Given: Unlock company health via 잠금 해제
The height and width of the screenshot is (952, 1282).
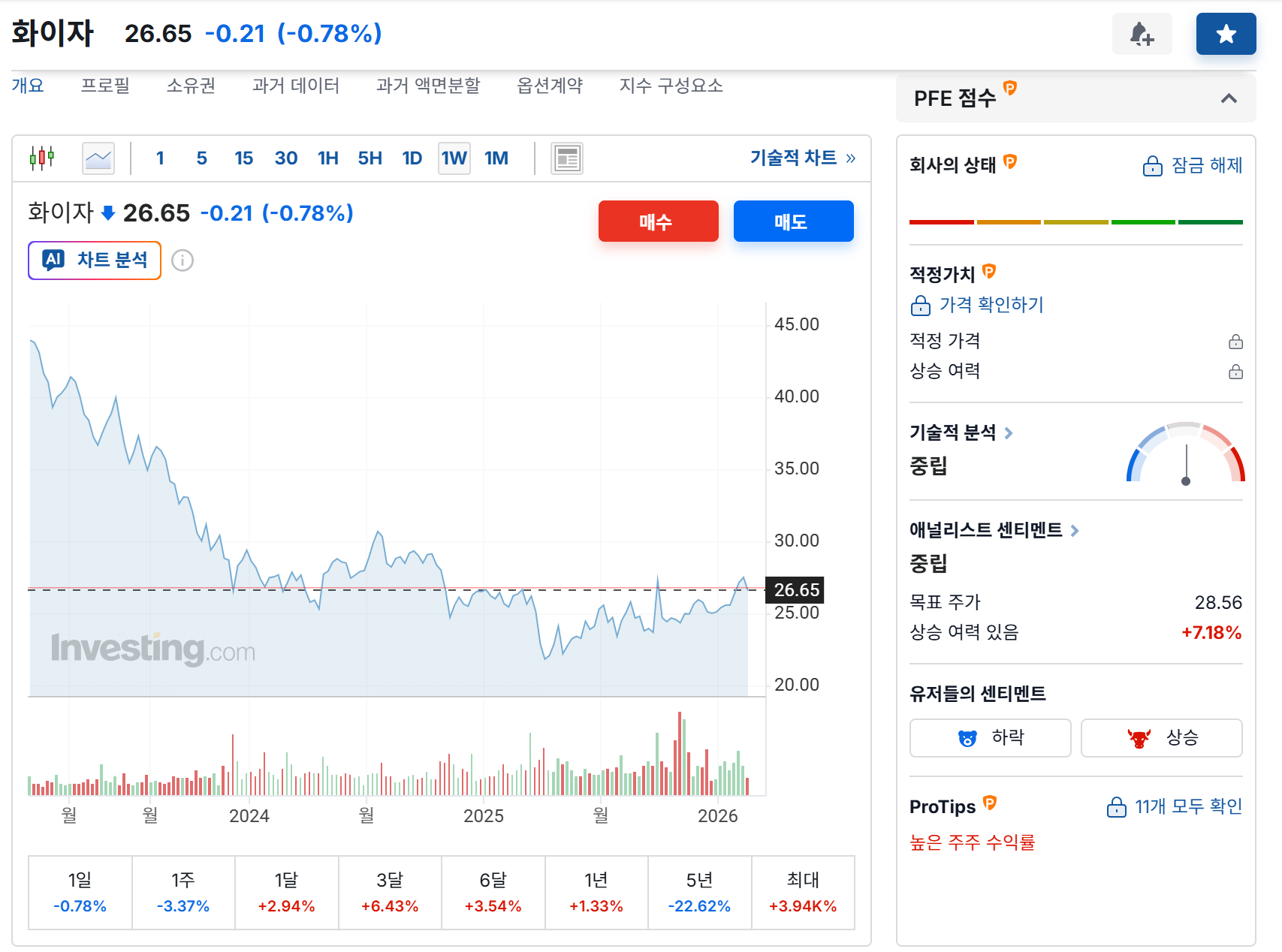Looking at the screenshot, I should (1192, 165).
